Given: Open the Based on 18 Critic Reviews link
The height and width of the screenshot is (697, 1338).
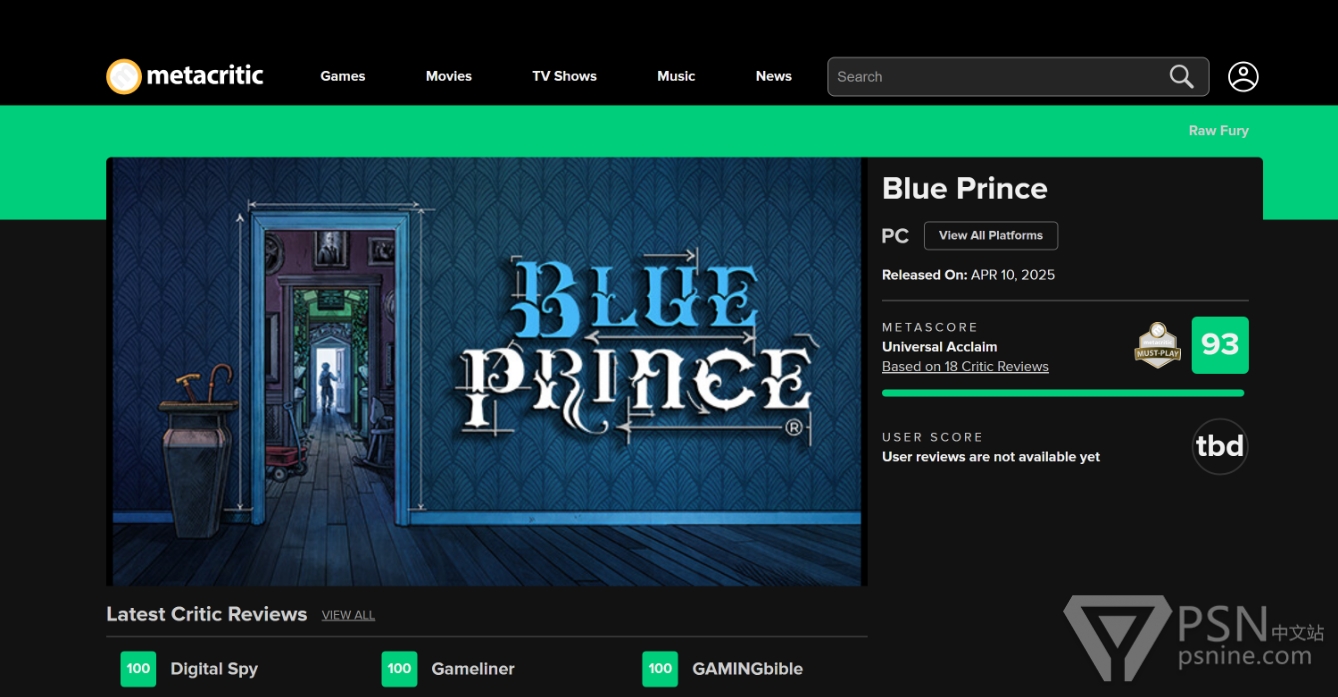Looking at the screenshot, I should [x=965, y=366].
